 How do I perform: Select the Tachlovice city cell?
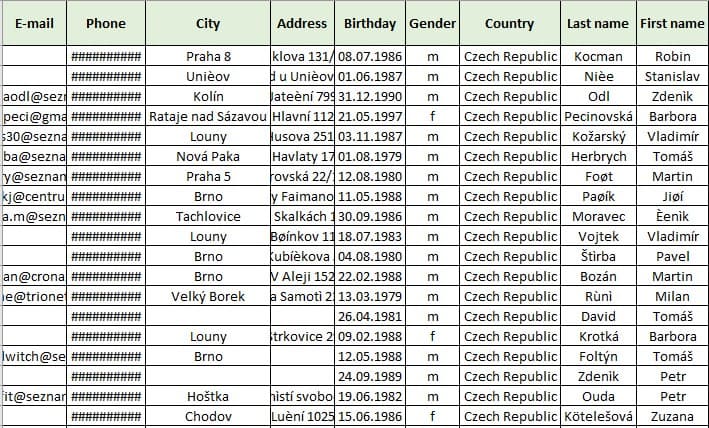[x=208, y=216]
